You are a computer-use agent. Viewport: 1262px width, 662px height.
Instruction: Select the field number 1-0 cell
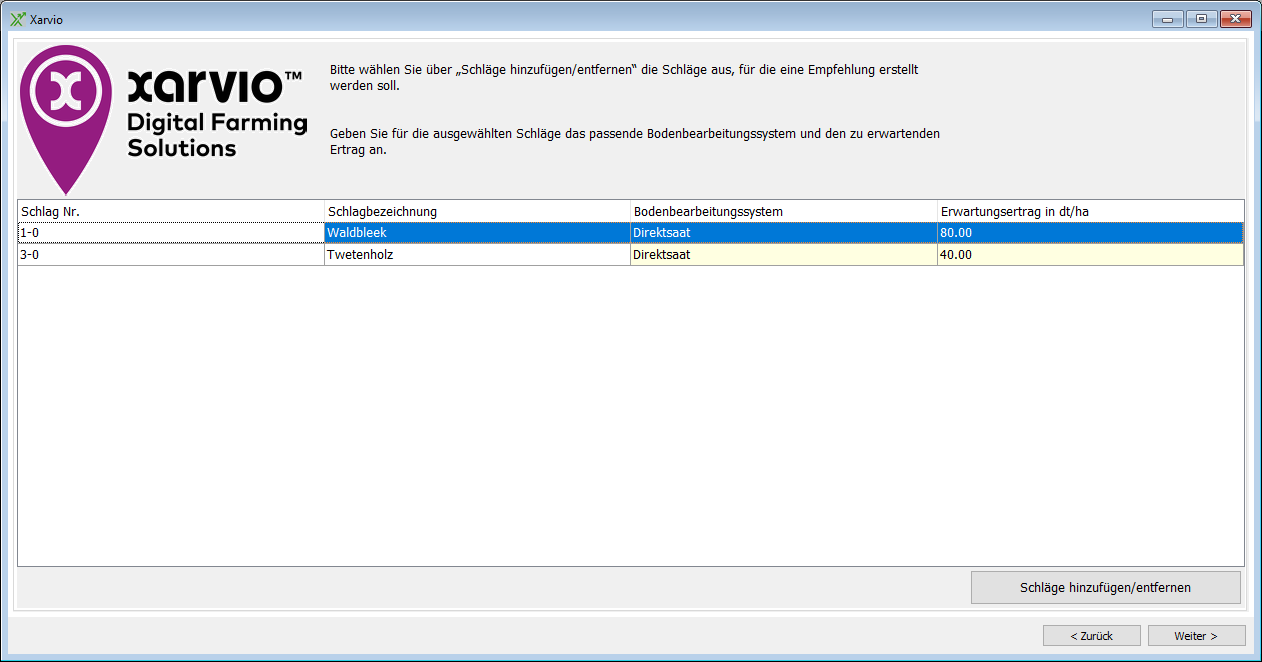pos(170,233)
